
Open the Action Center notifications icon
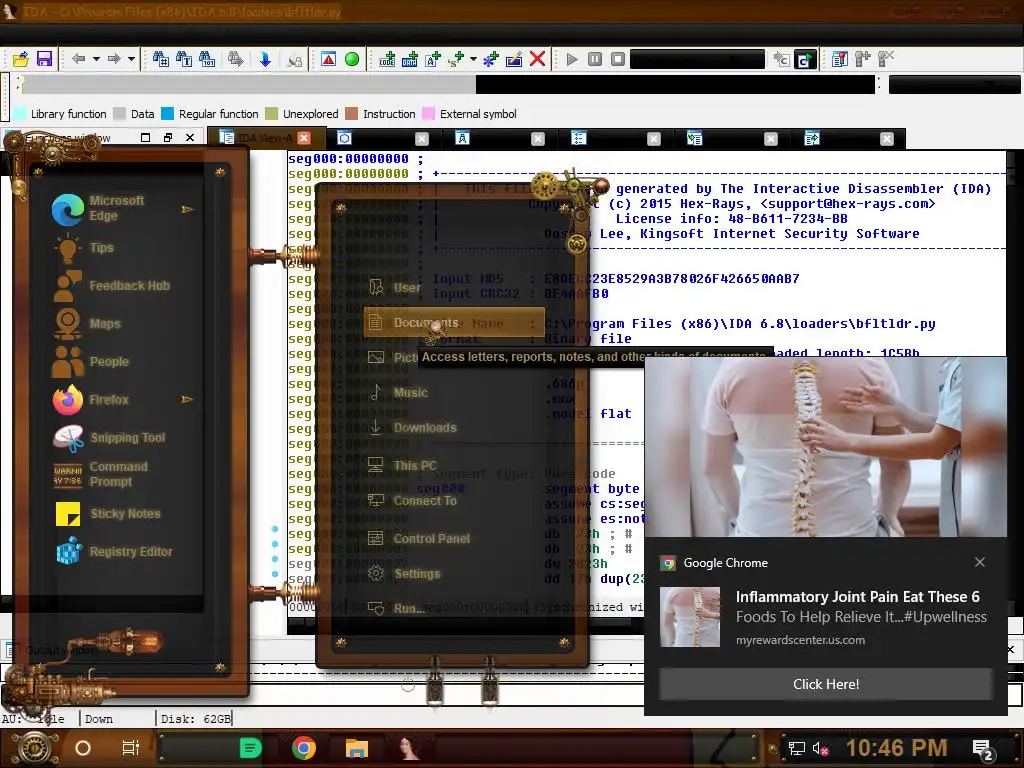984,749
